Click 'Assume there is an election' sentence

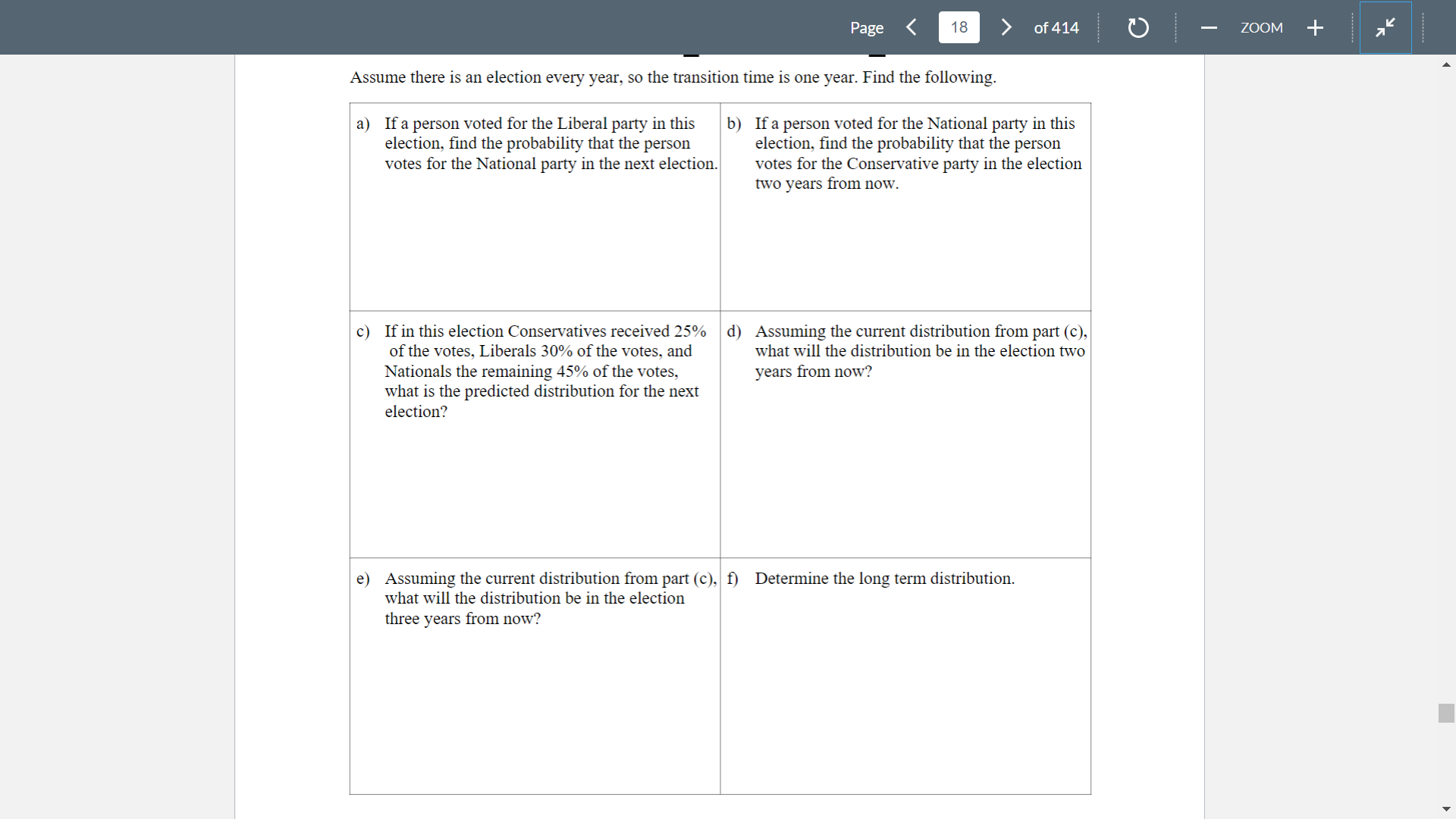pyautogui.click(x=673, y=77)
